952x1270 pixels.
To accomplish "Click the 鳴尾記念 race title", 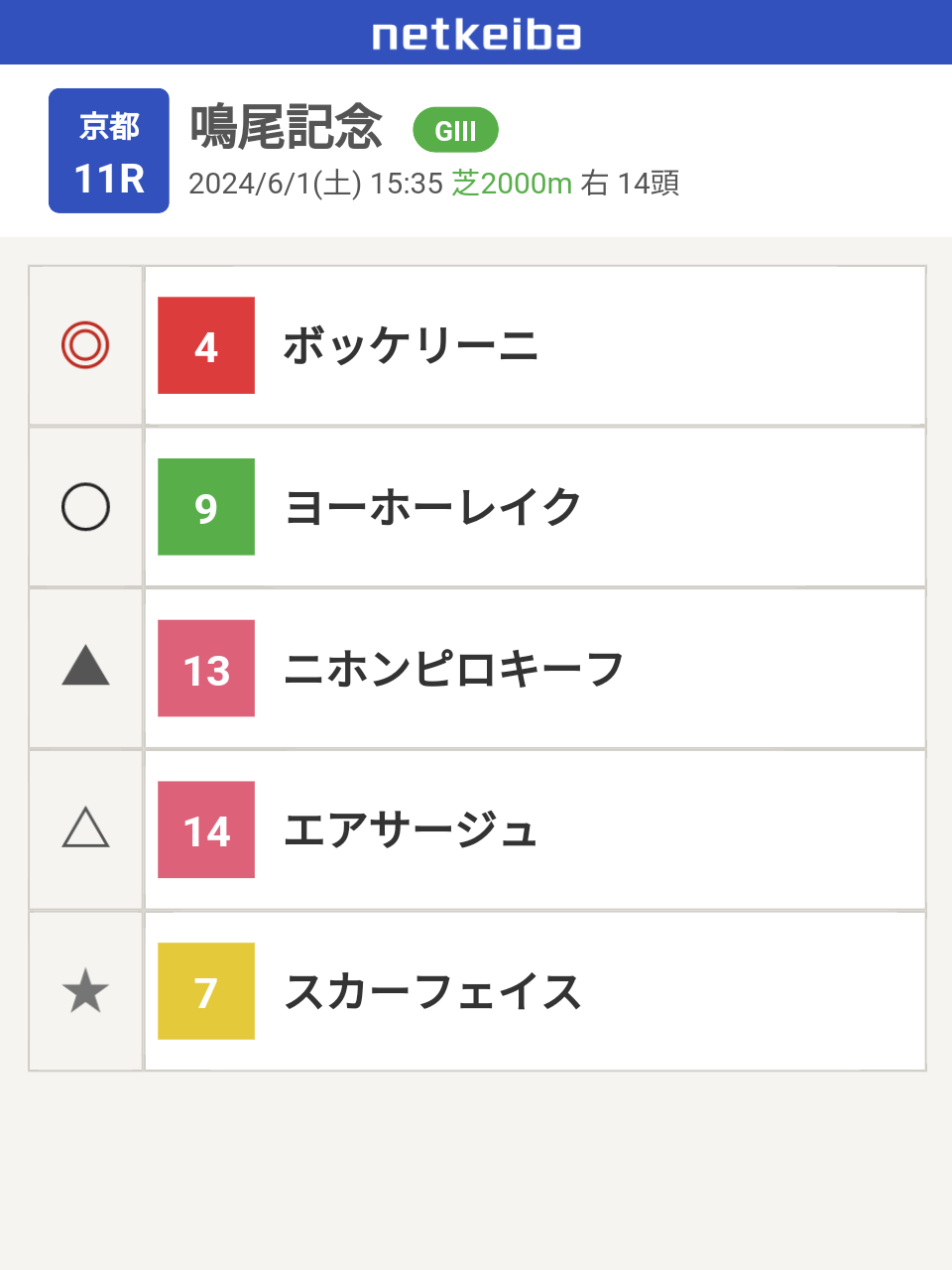I will (287, 127).
